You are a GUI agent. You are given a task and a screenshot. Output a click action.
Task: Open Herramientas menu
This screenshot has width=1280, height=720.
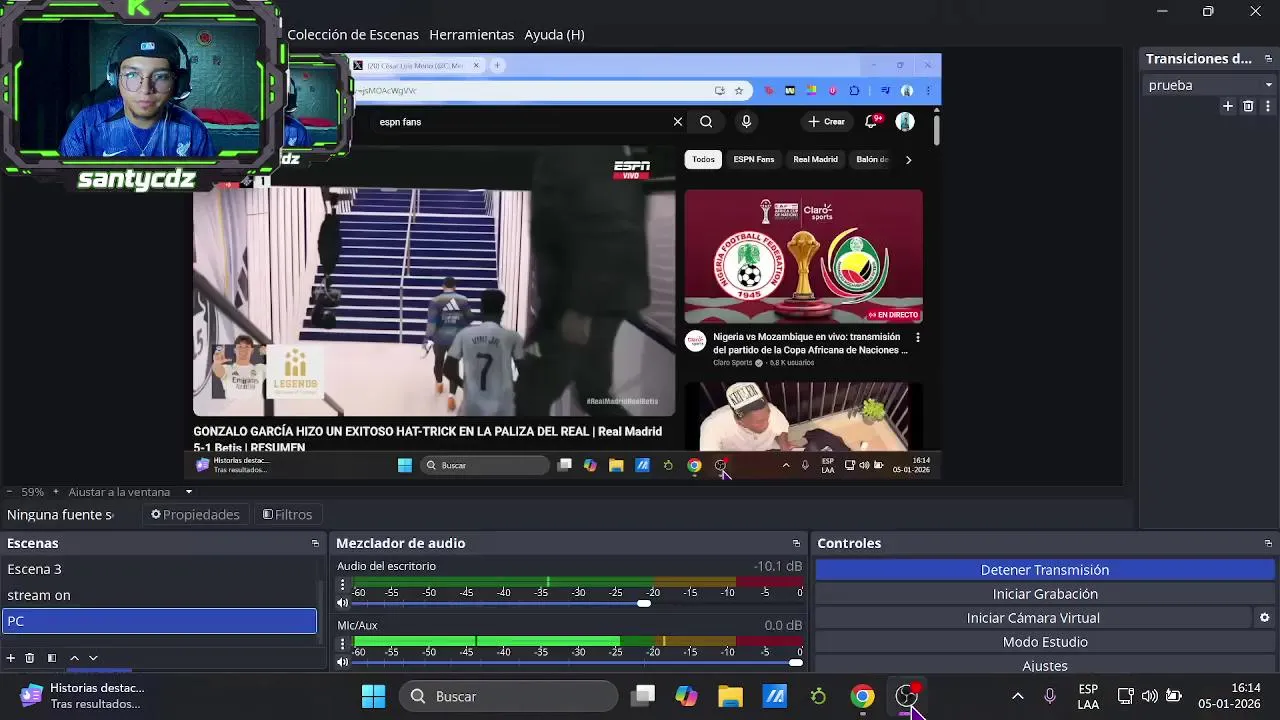click(x=472, y=34)
